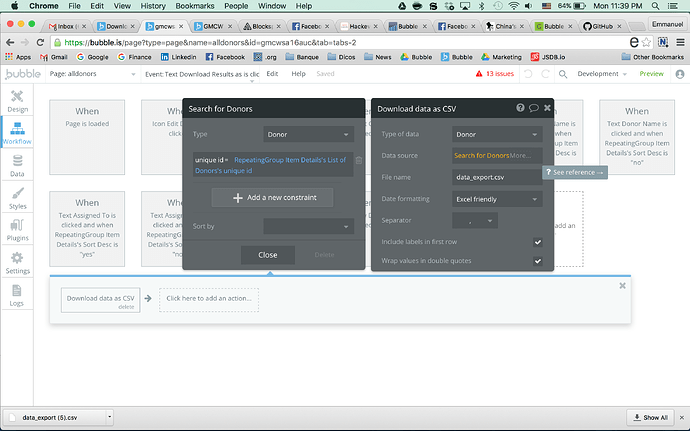Screen dimensions: 690x431
Task: Open Development version dropdown
Action: [x=602, y=74]
